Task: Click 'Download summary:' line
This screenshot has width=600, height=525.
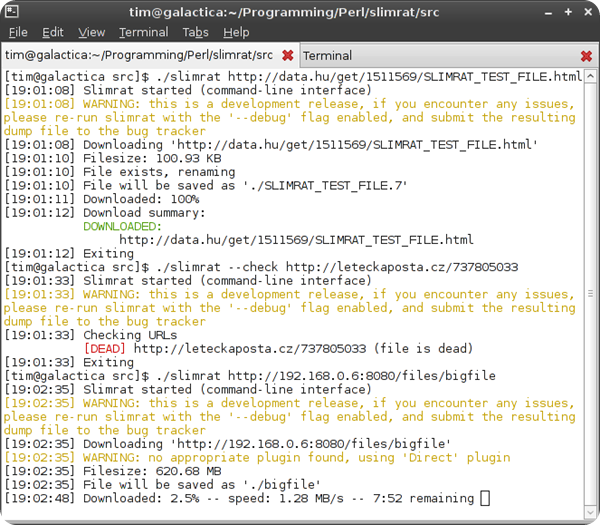Action: pos(105,213)
